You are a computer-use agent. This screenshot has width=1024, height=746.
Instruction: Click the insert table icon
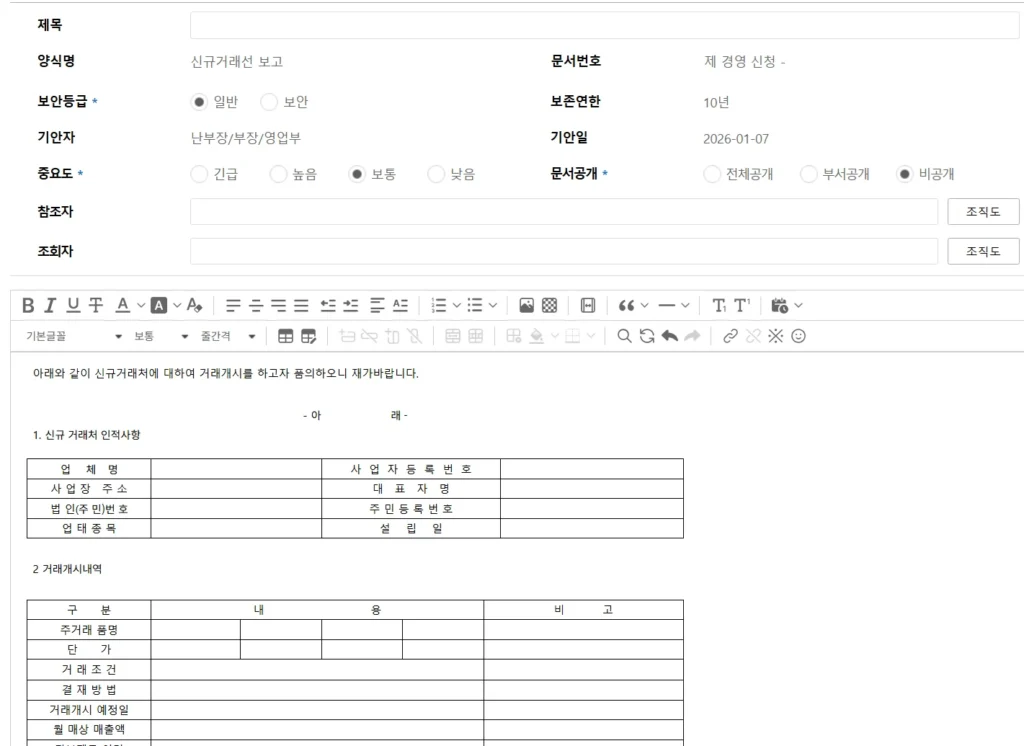(286, 336)
